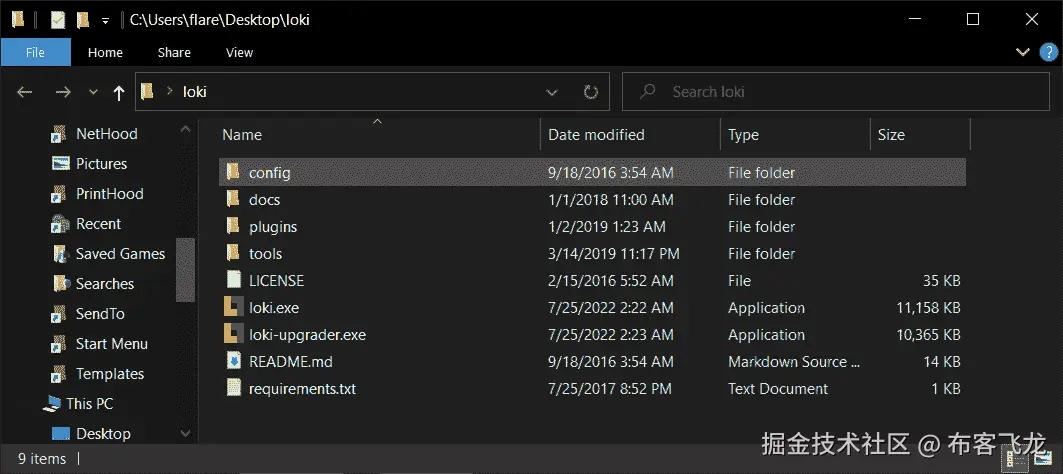The height and width of the screenshot is (474, 1063).
Task: Open the recent locations dropdown arrow
Action: pyautogui.click(x=93, y=92)
